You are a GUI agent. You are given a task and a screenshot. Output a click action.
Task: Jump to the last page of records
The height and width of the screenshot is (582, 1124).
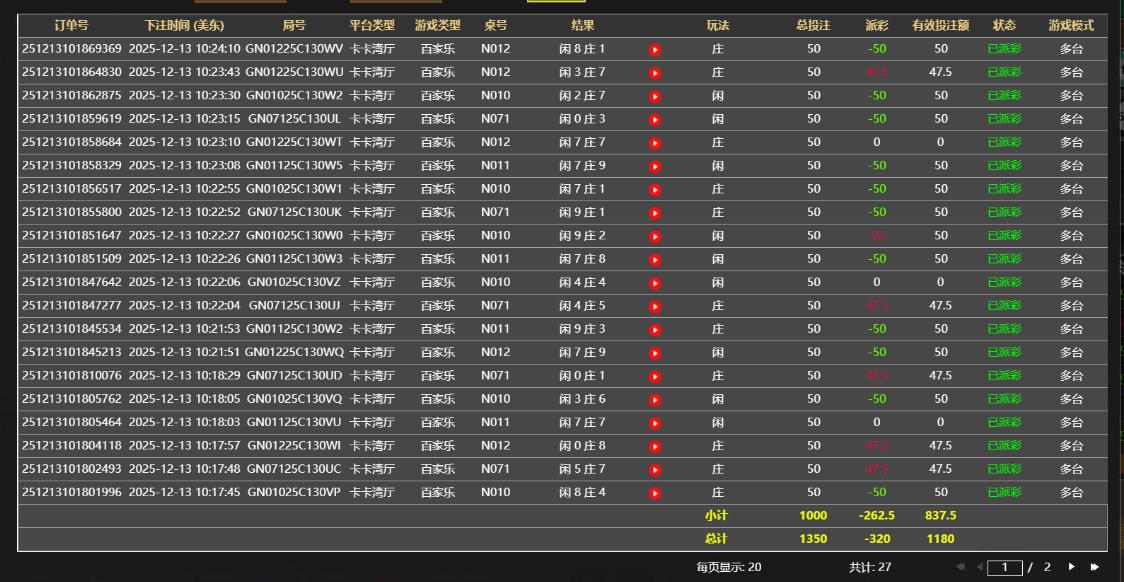[x=1095, y=567]
